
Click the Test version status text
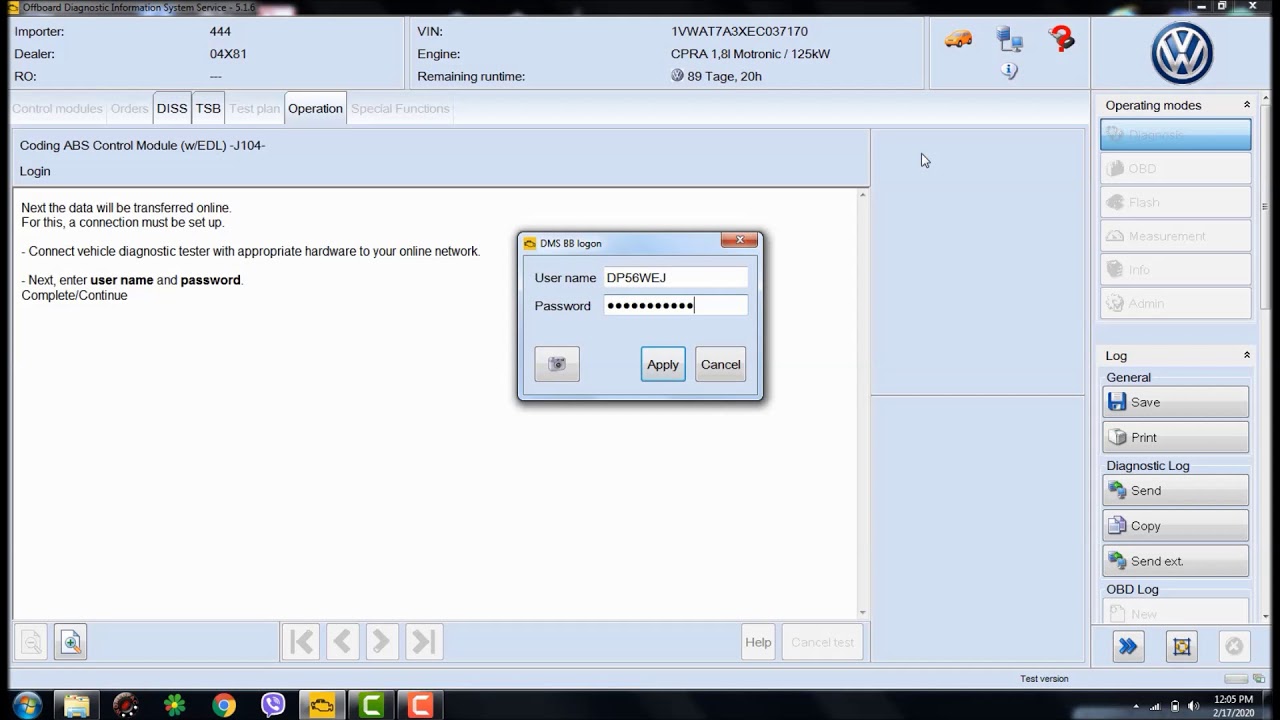pos(1044,679)
